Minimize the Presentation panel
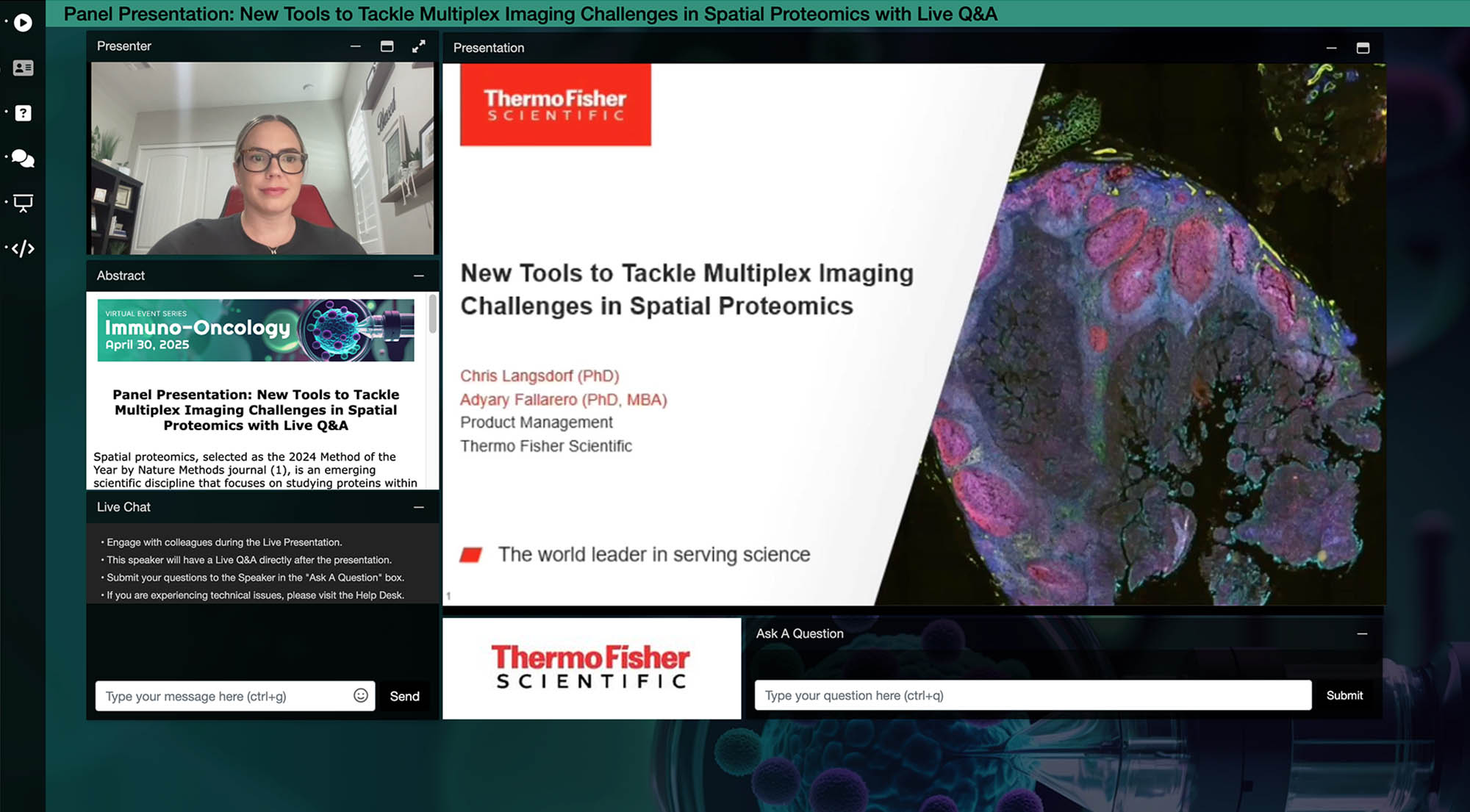The image size is (1470, 812). [x=1331, y=48]
